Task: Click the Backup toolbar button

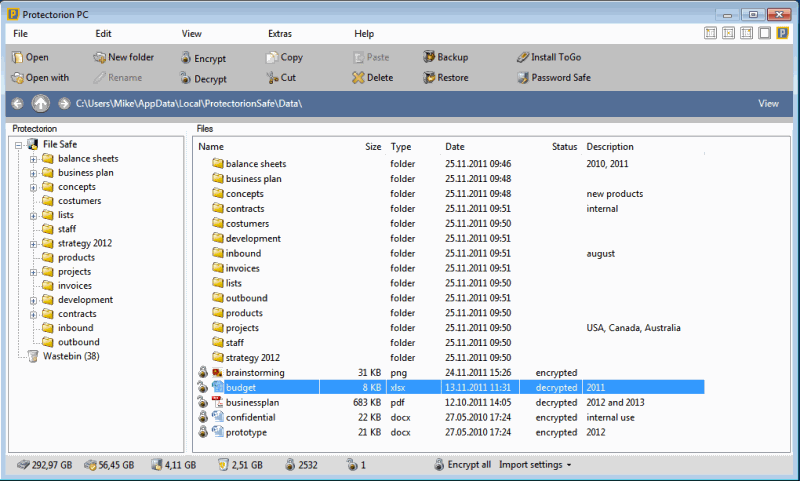Action: coord(445,57)
